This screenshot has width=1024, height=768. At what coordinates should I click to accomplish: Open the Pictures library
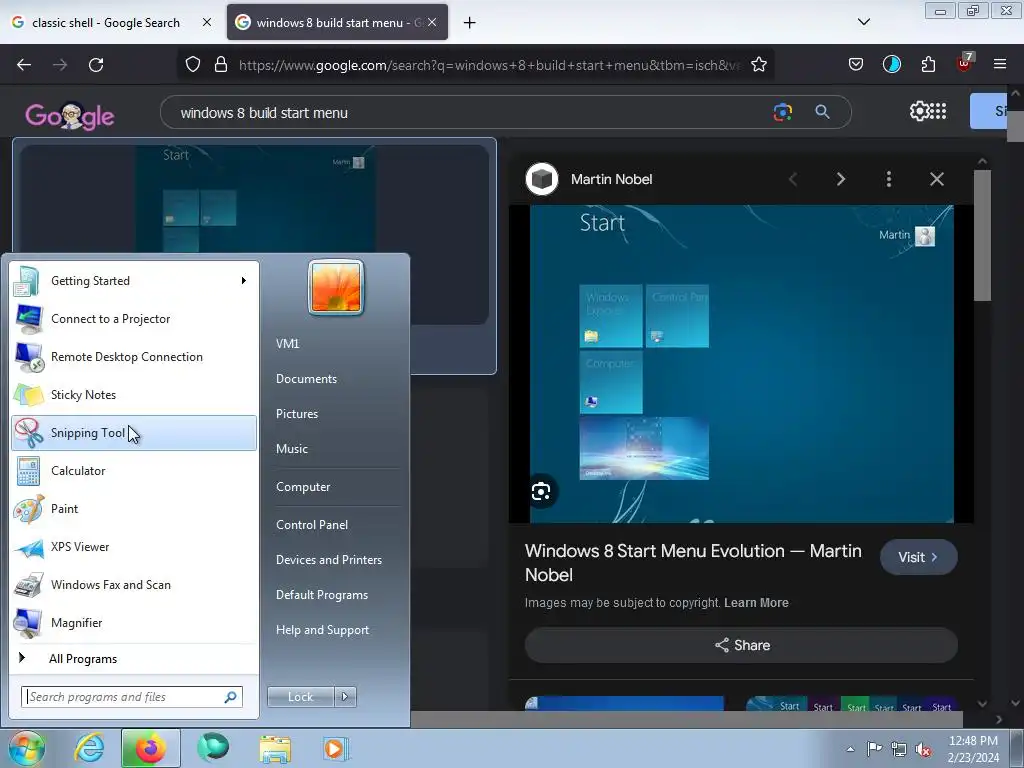coord(296,414)
